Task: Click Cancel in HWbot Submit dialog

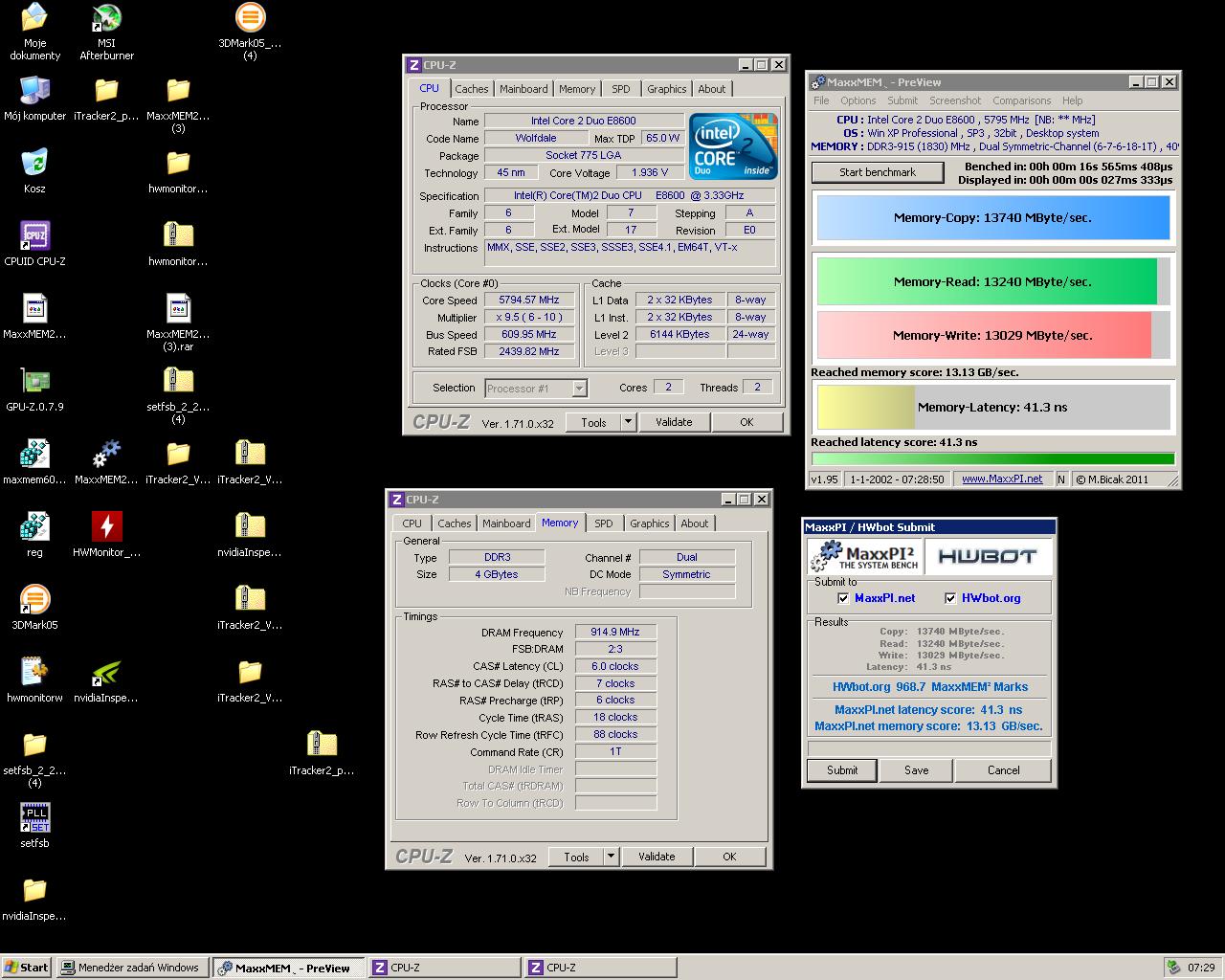Action: tap(1003, 770)
